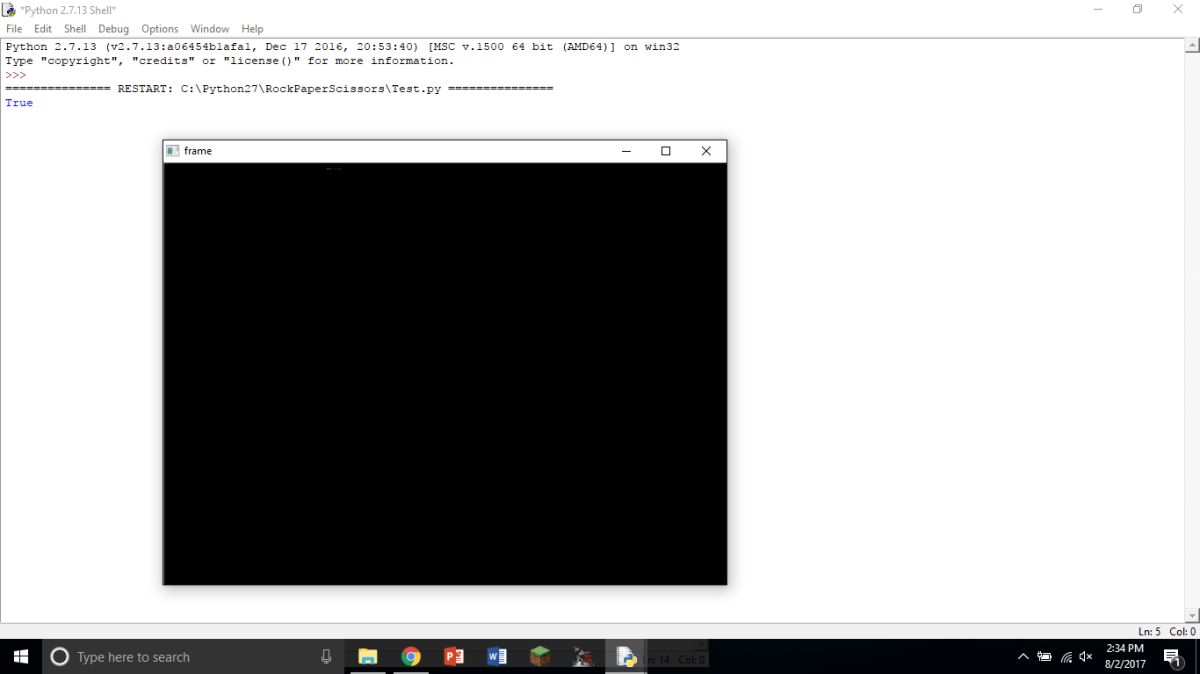The height and width of the screenshot is (674, 1200).
Task: Open the Debug menu
Action: 114,29
